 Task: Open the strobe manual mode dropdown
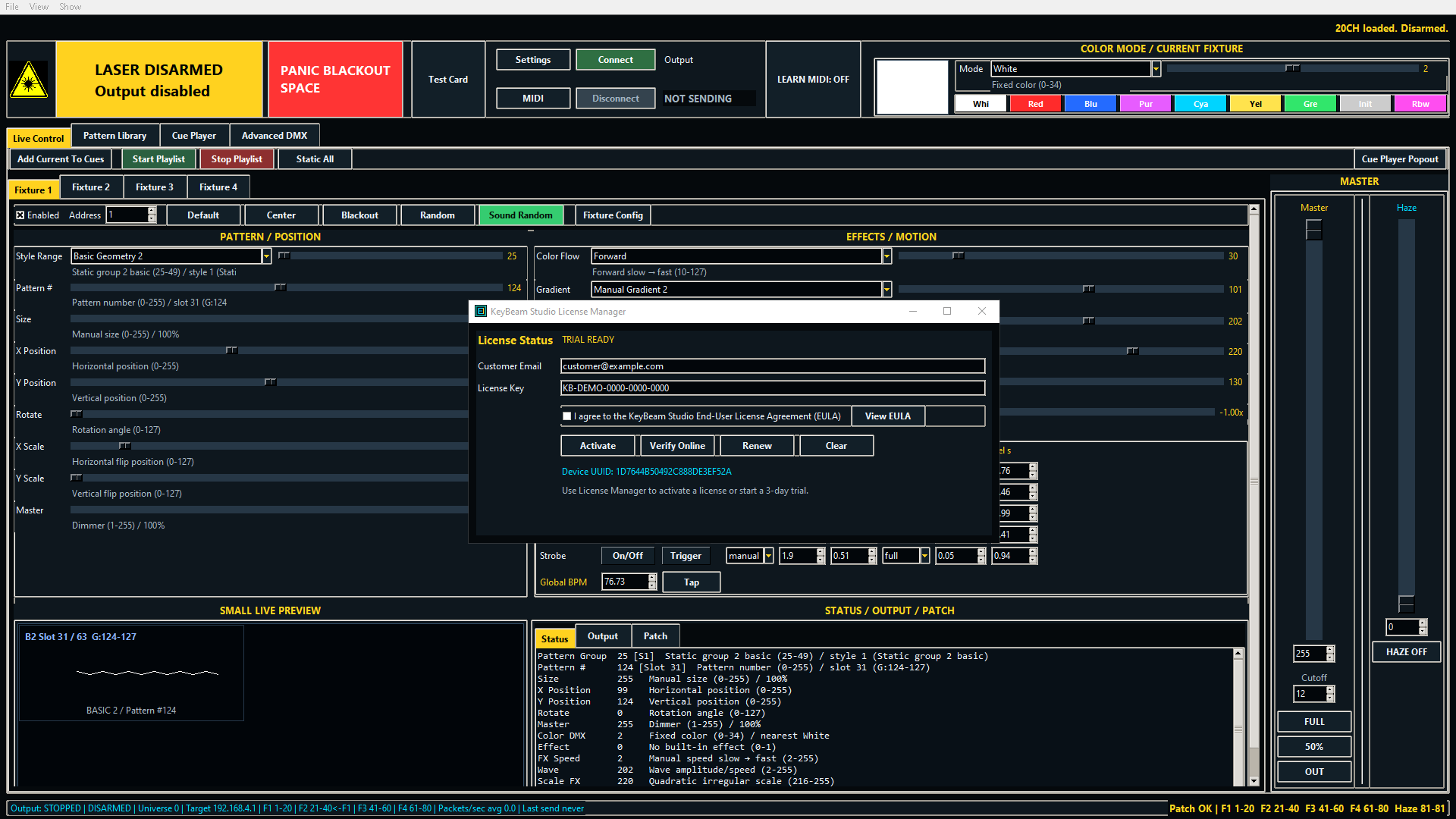(768, 556)
